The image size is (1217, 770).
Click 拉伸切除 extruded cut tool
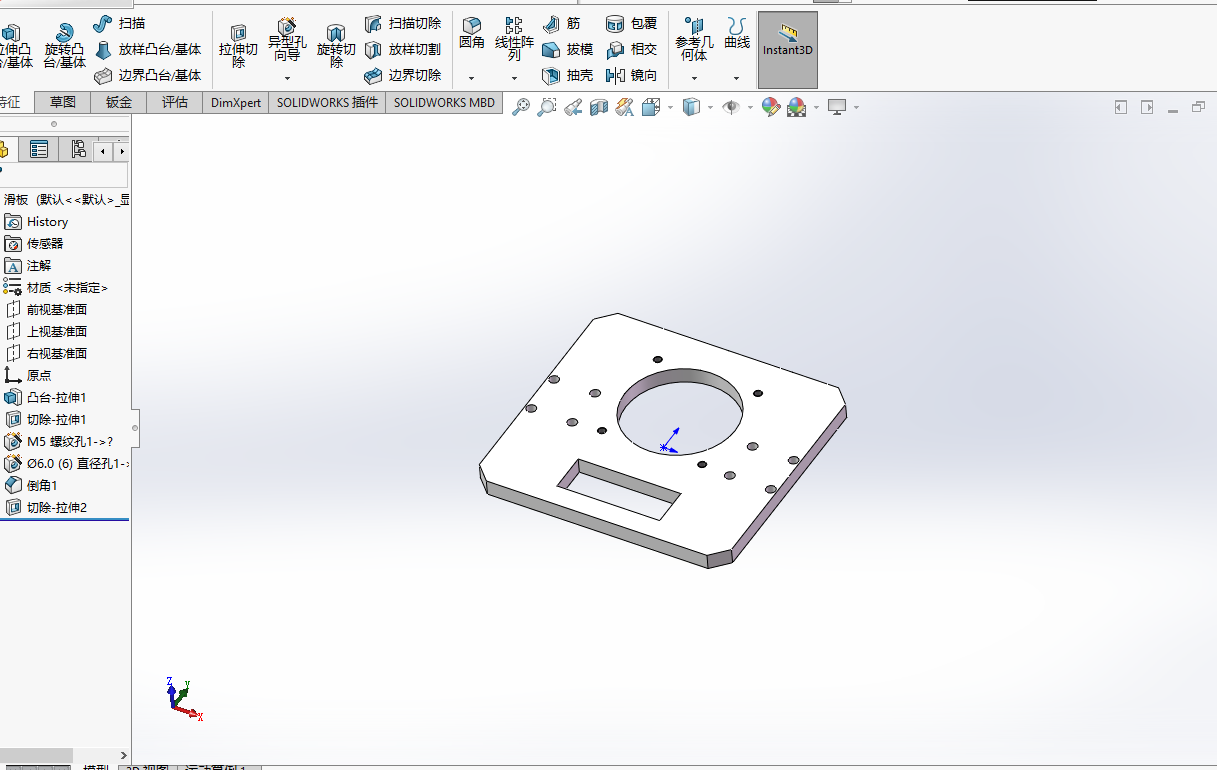pyautogui.click(x=238, y=46)
